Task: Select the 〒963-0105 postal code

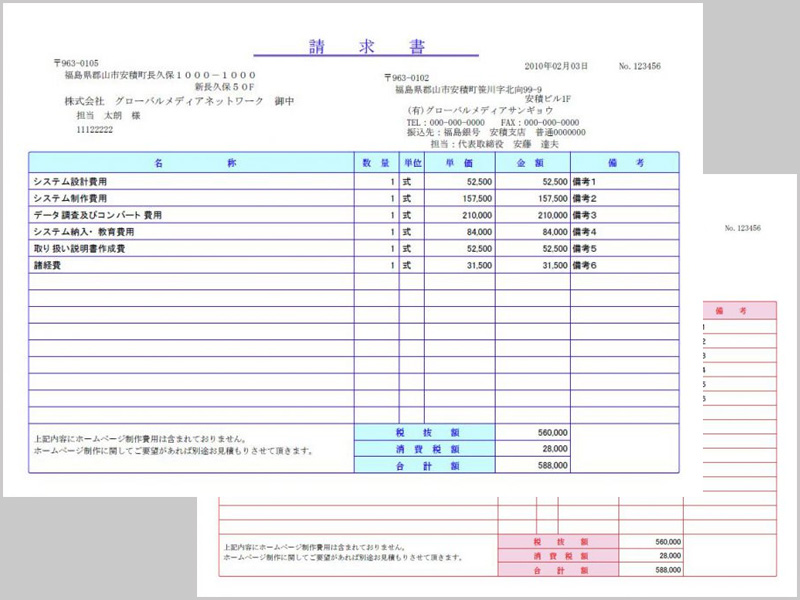Action: (76, 63)
